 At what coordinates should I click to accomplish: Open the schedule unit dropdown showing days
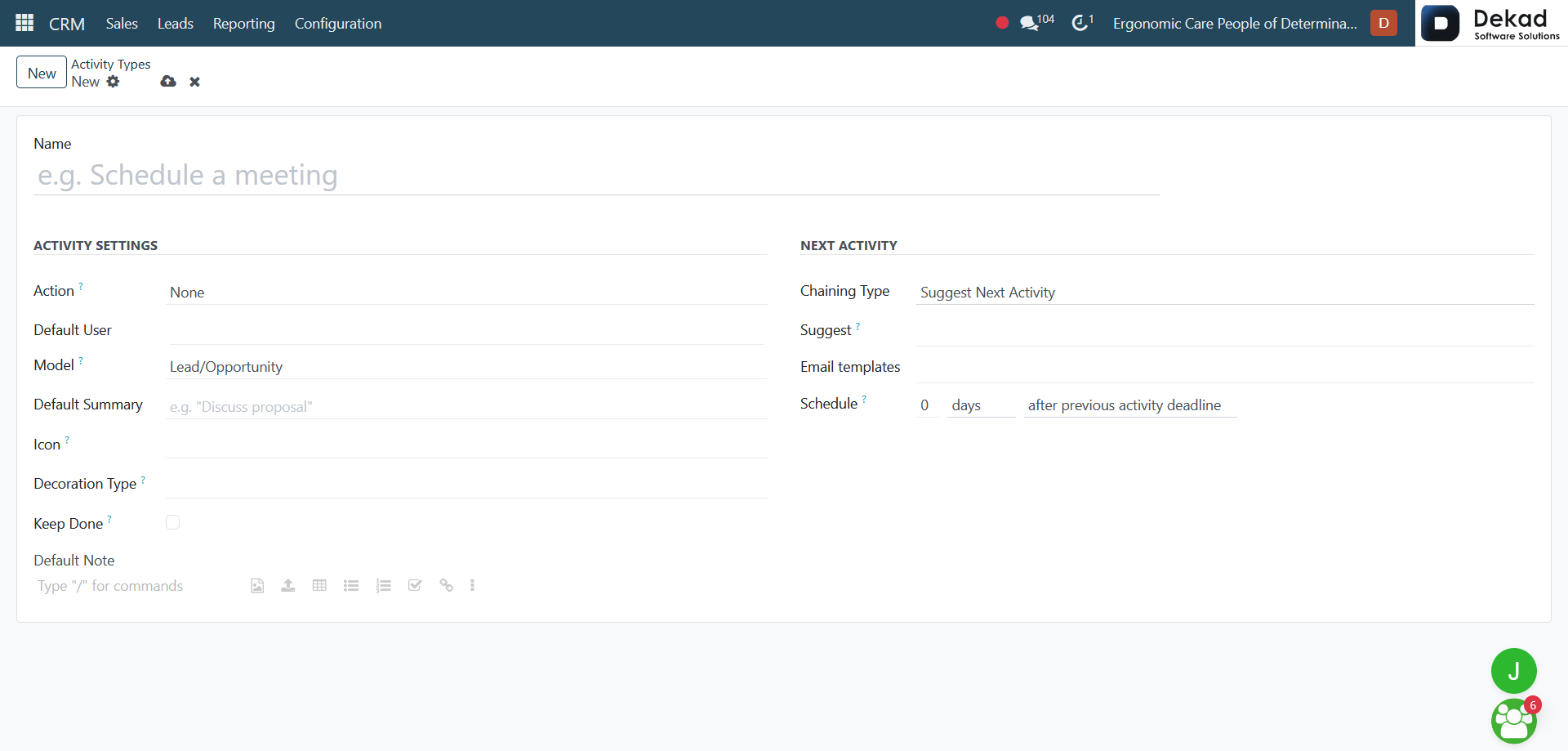click(981, 405)
